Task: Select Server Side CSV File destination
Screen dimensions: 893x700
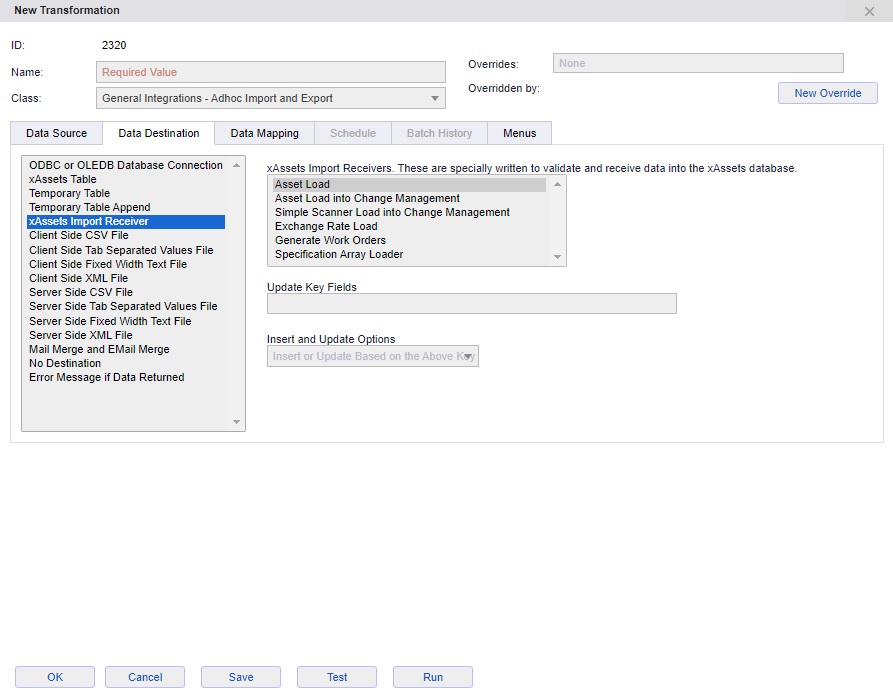Action: pyautogui.click(x=81, y=292)
